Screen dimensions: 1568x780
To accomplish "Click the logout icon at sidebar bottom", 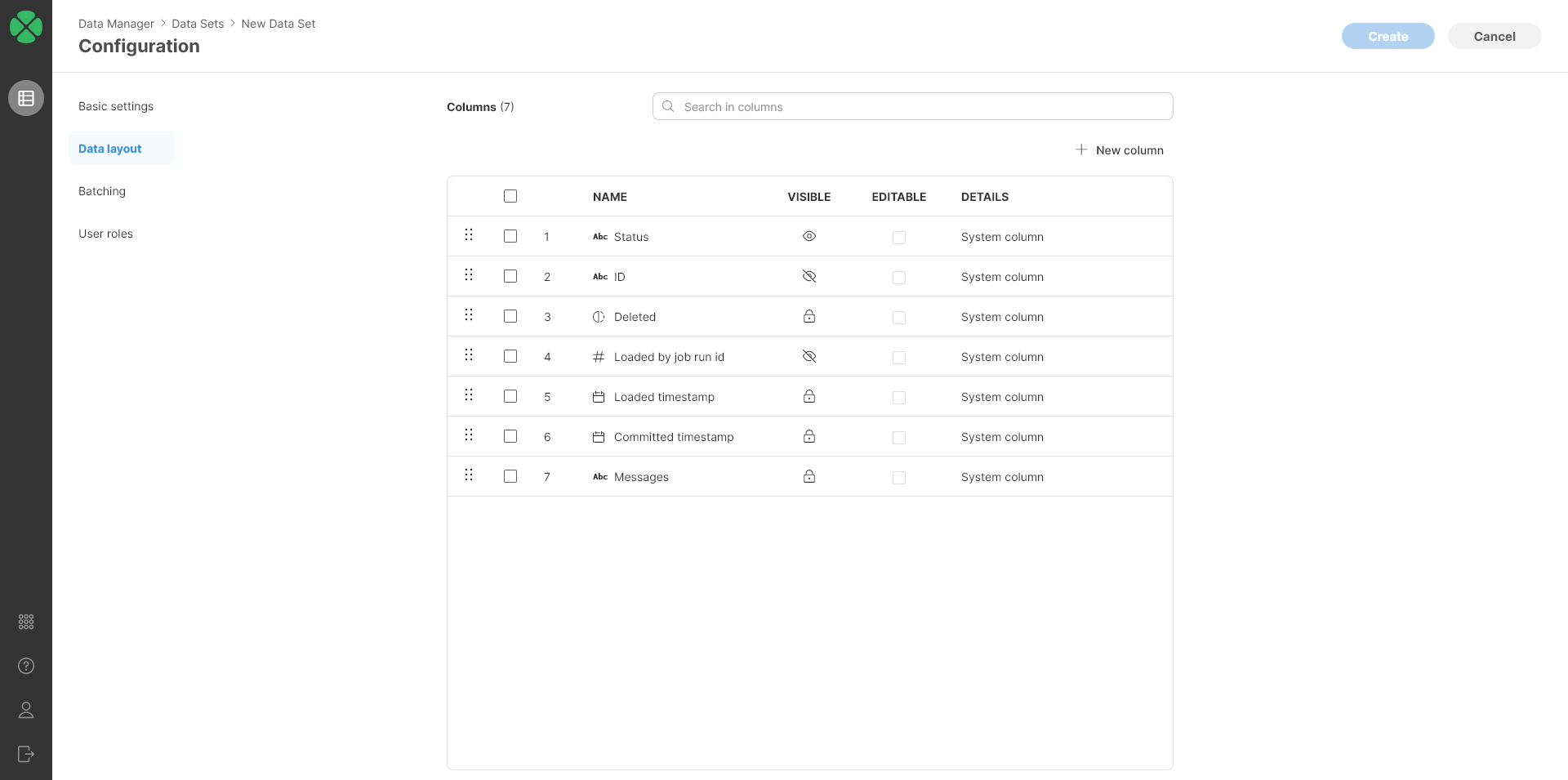I will [x=26, y=754].
